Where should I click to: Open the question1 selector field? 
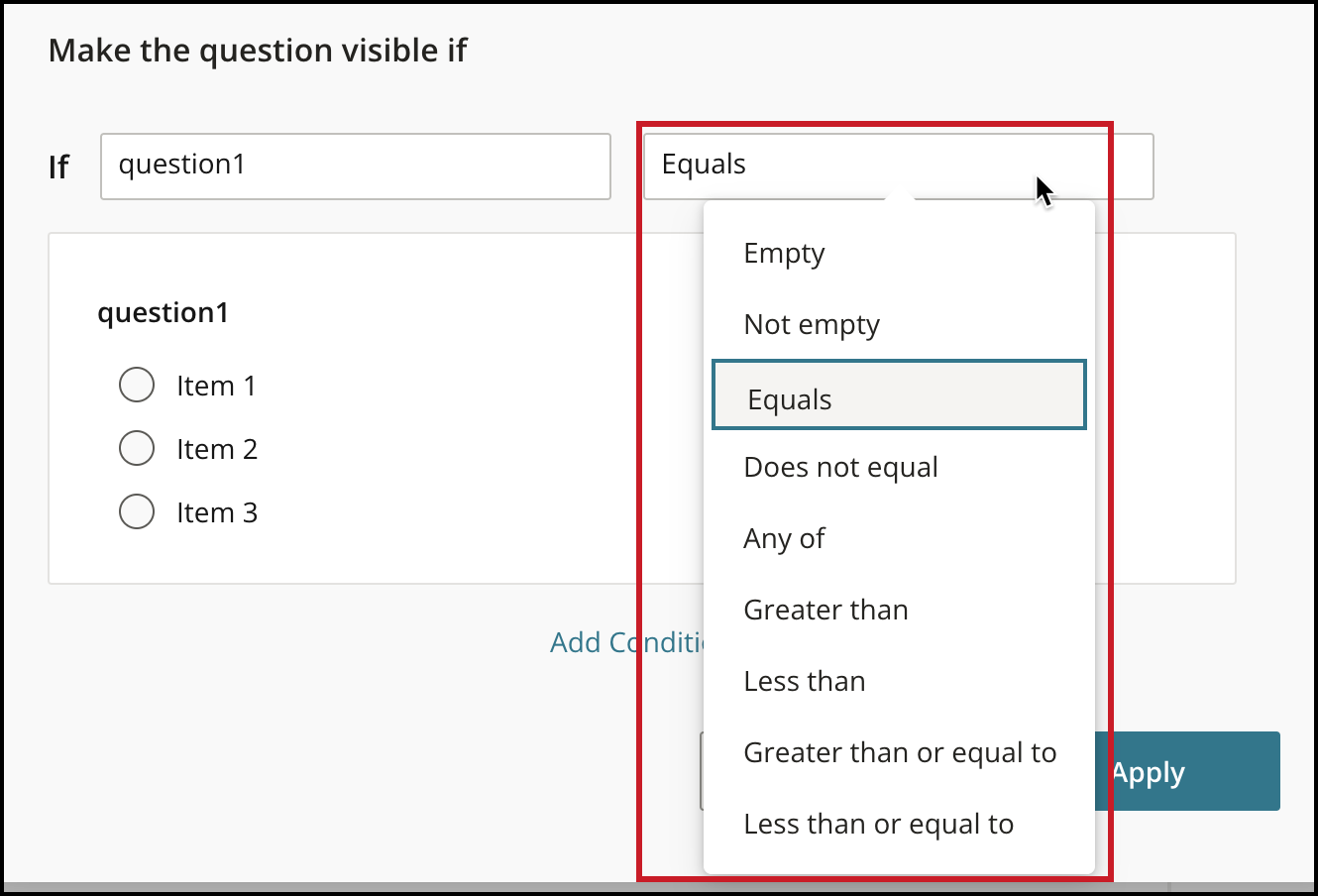[x=355, y=167]
